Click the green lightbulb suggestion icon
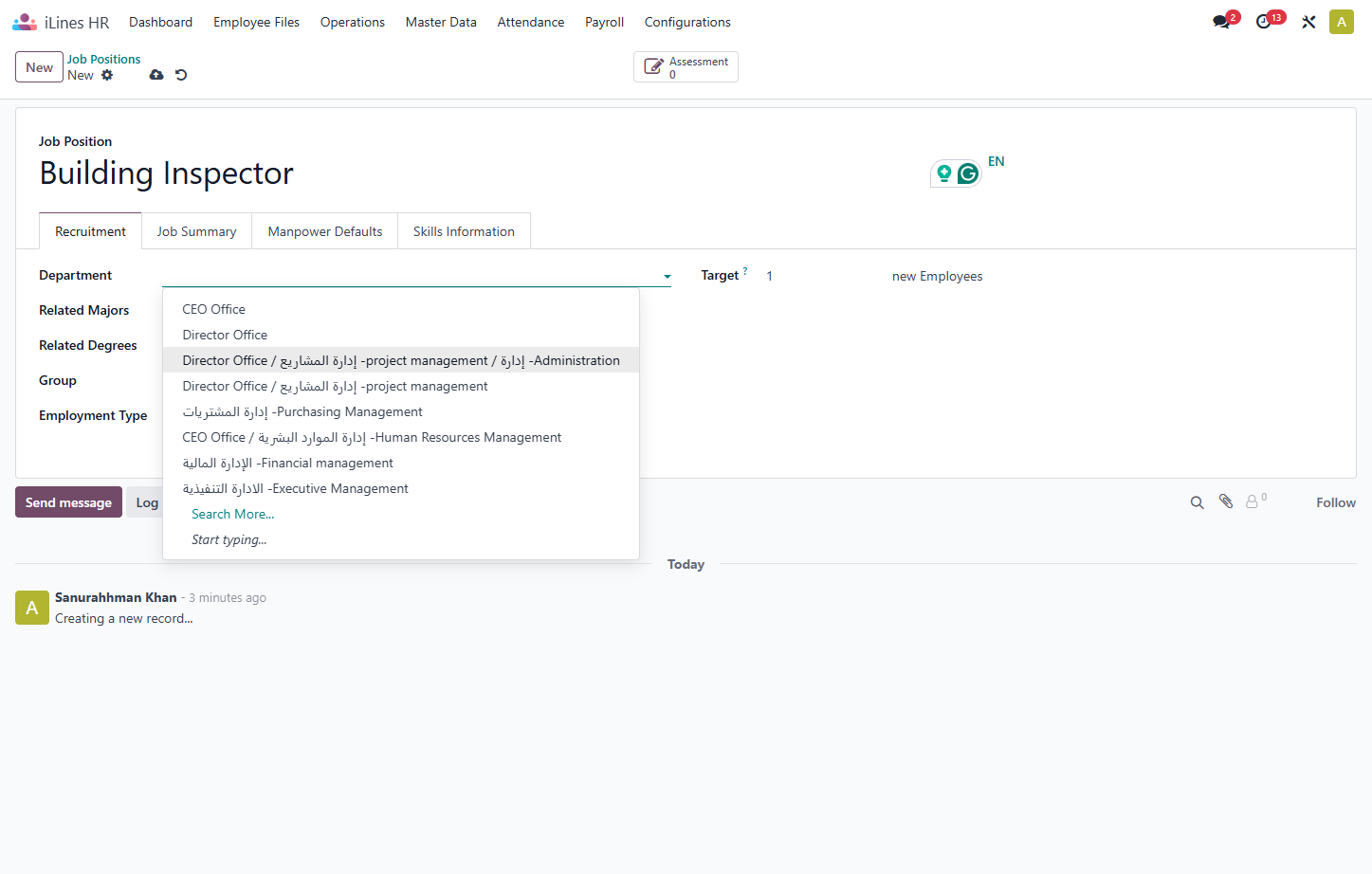1372x874 pixels. click(x=944, y=173)
